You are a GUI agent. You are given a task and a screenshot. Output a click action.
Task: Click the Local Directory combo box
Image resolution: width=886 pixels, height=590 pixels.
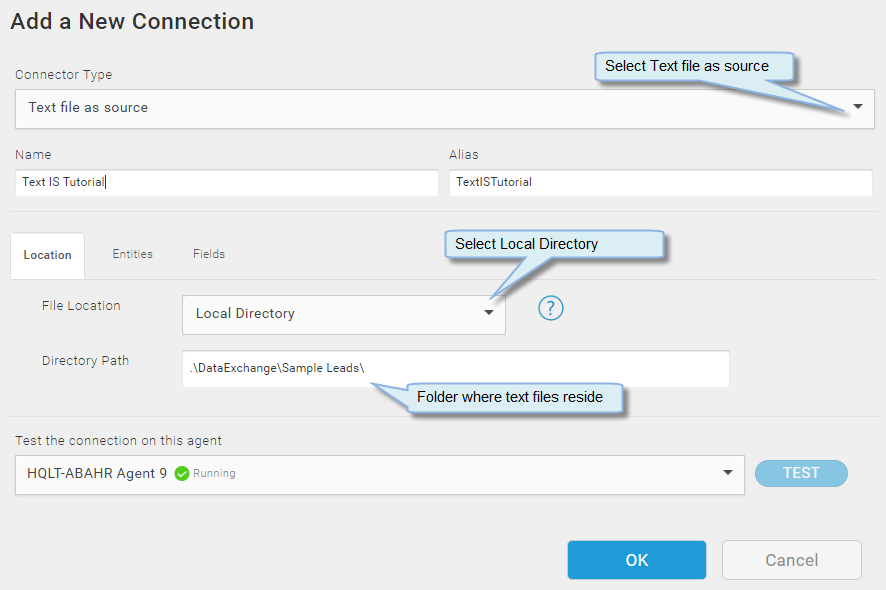[x=344, y=315]
